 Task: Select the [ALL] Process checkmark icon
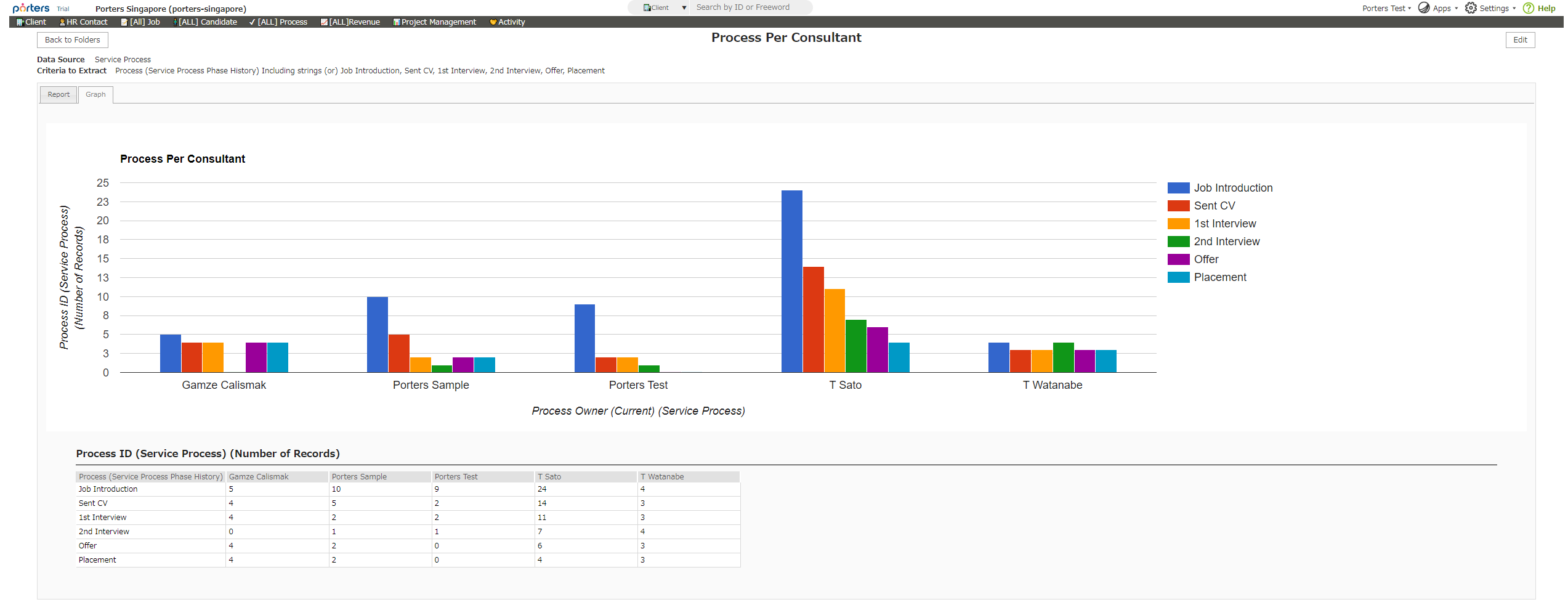click(x=251, y=22)
